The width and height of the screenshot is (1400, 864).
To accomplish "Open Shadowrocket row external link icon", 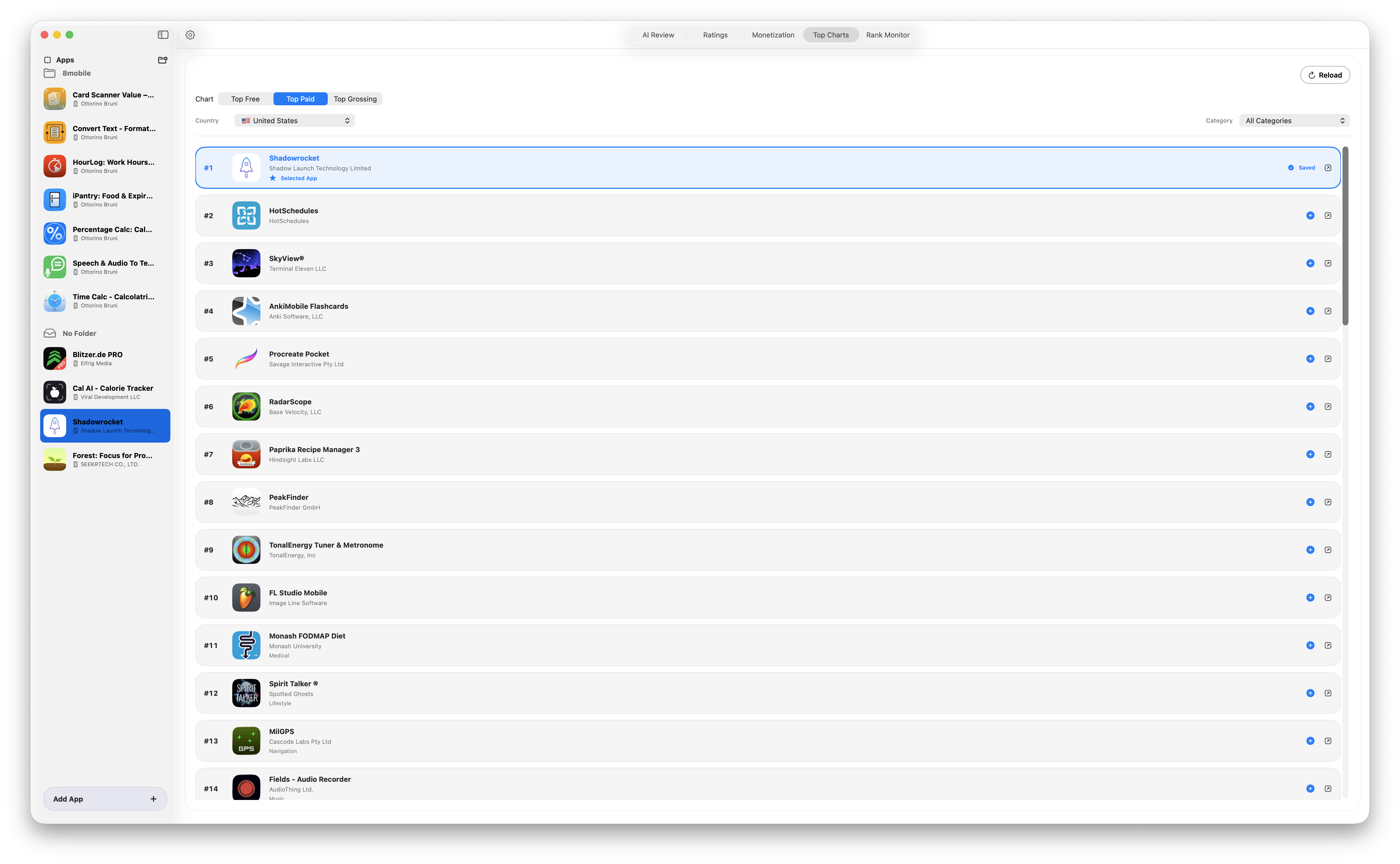I will (1328, 168).
